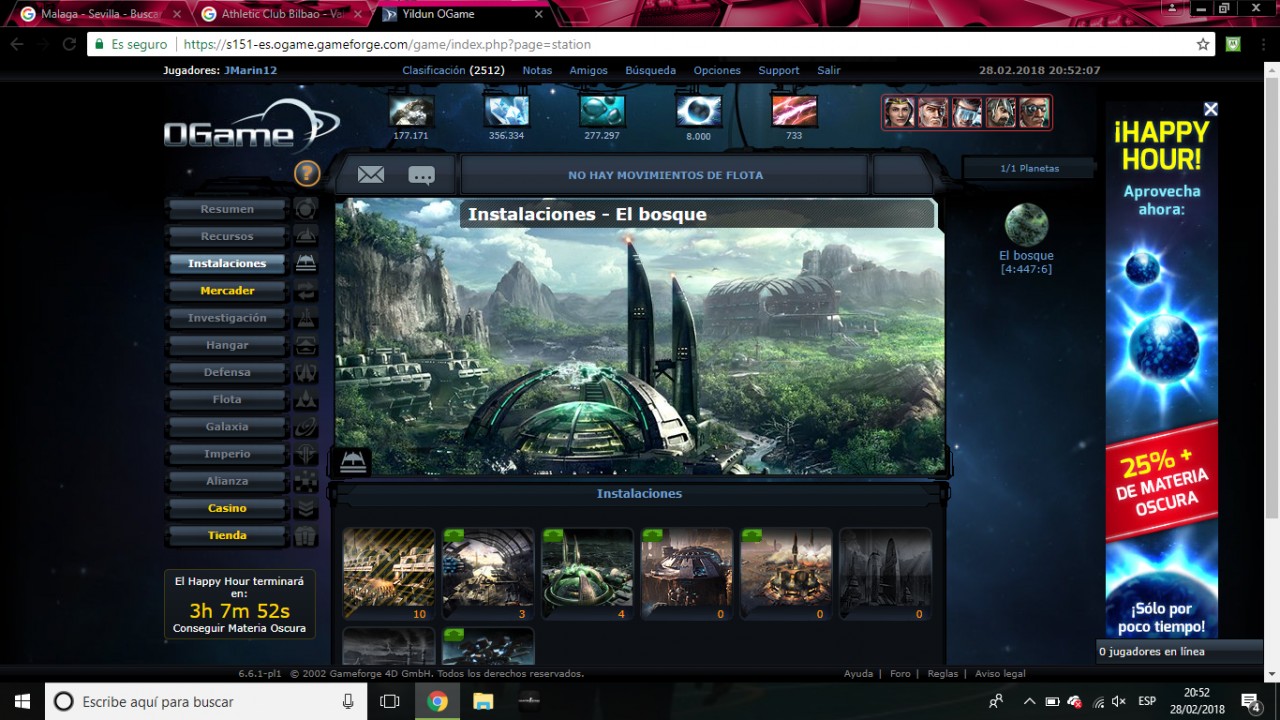Close the Happy Hour advertisement
The width and height of the screenshot is (1280, 720).
1210,109
